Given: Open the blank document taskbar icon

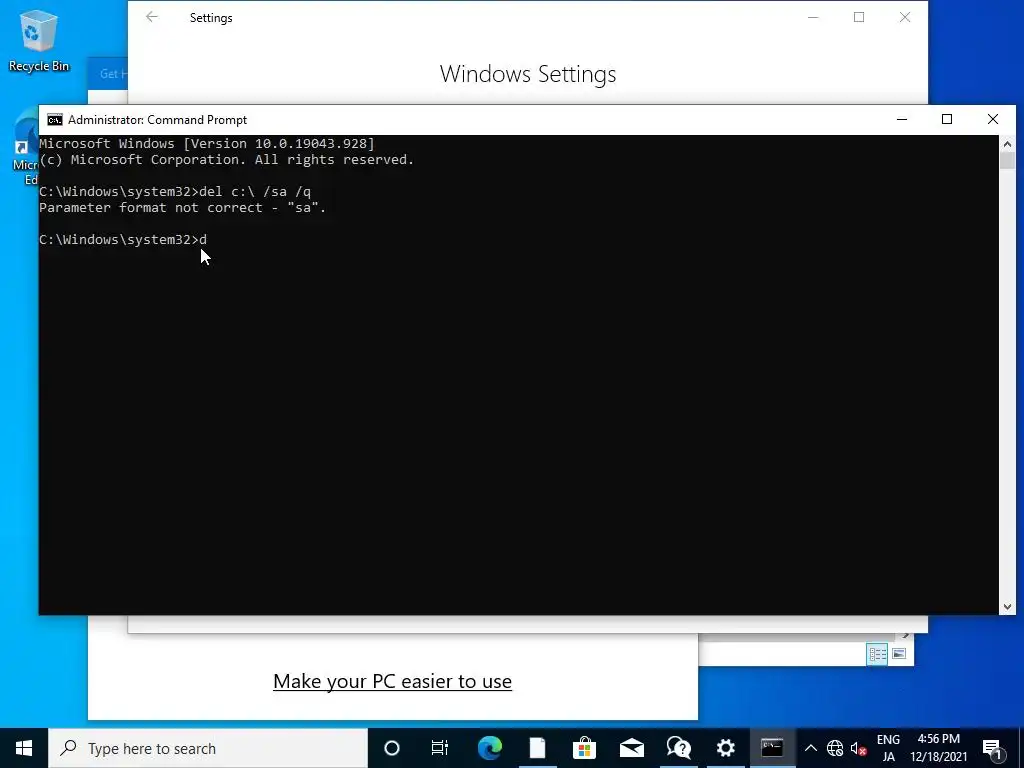Looking at the screenshot, I should tap(537, 748).
